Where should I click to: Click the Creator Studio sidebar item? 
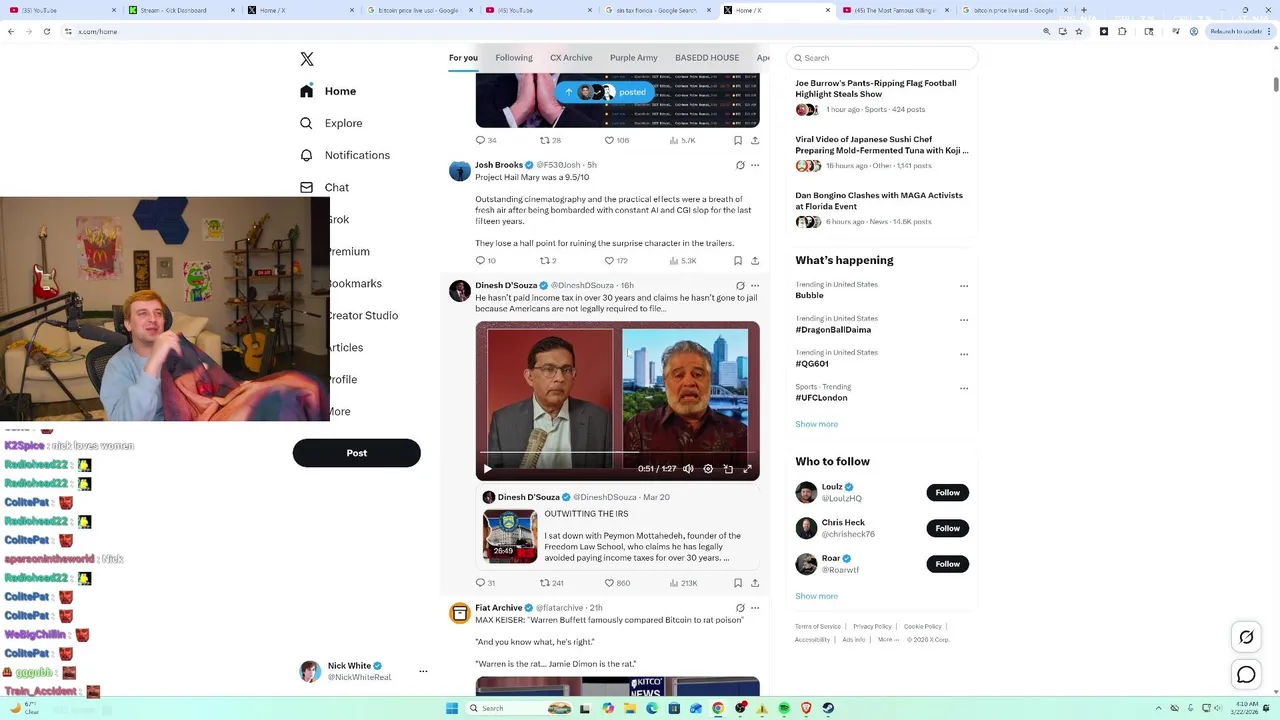[362, 315]
